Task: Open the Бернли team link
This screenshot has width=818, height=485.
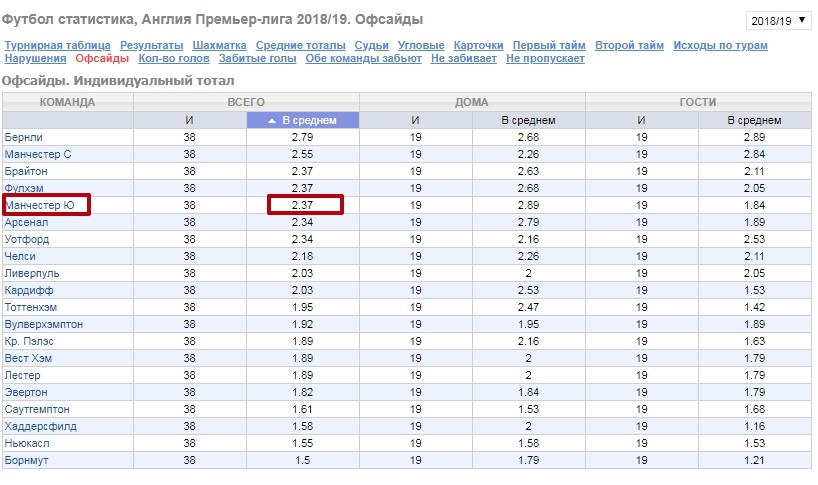Action: tap(23, 138)
